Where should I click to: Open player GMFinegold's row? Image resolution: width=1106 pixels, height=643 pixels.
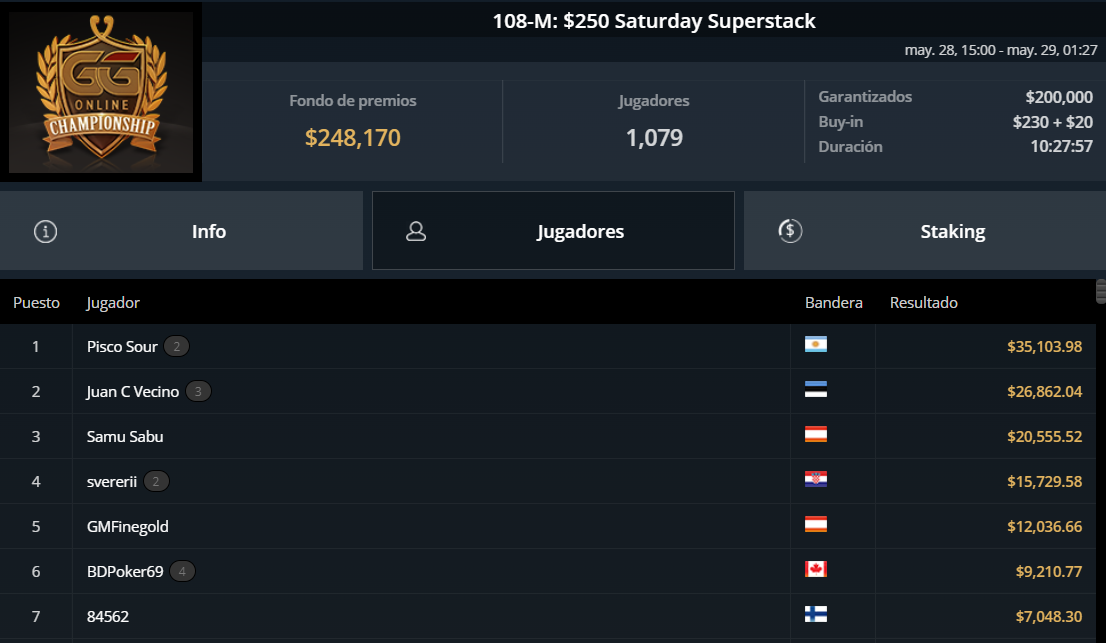click(547, 527)
